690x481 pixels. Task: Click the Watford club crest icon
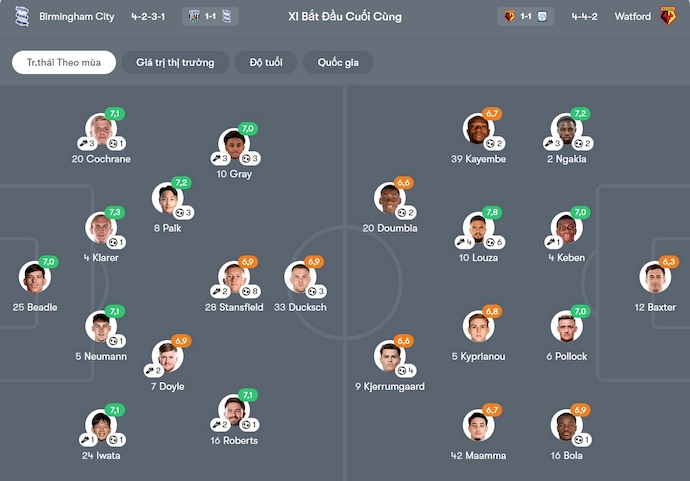(668, 16)
